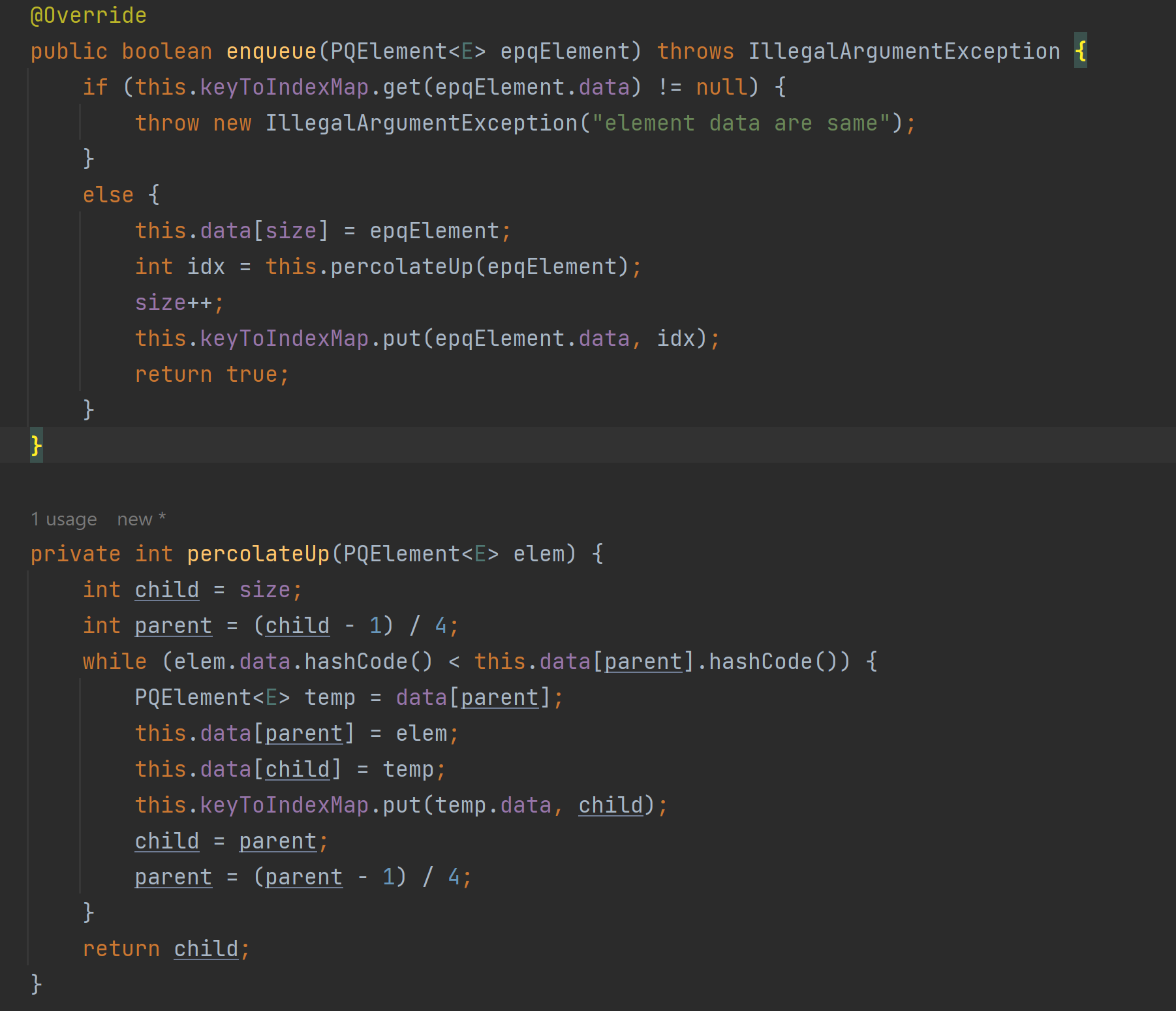
Task: Click the "element data are same" string
Action: [x=747, y=123]
